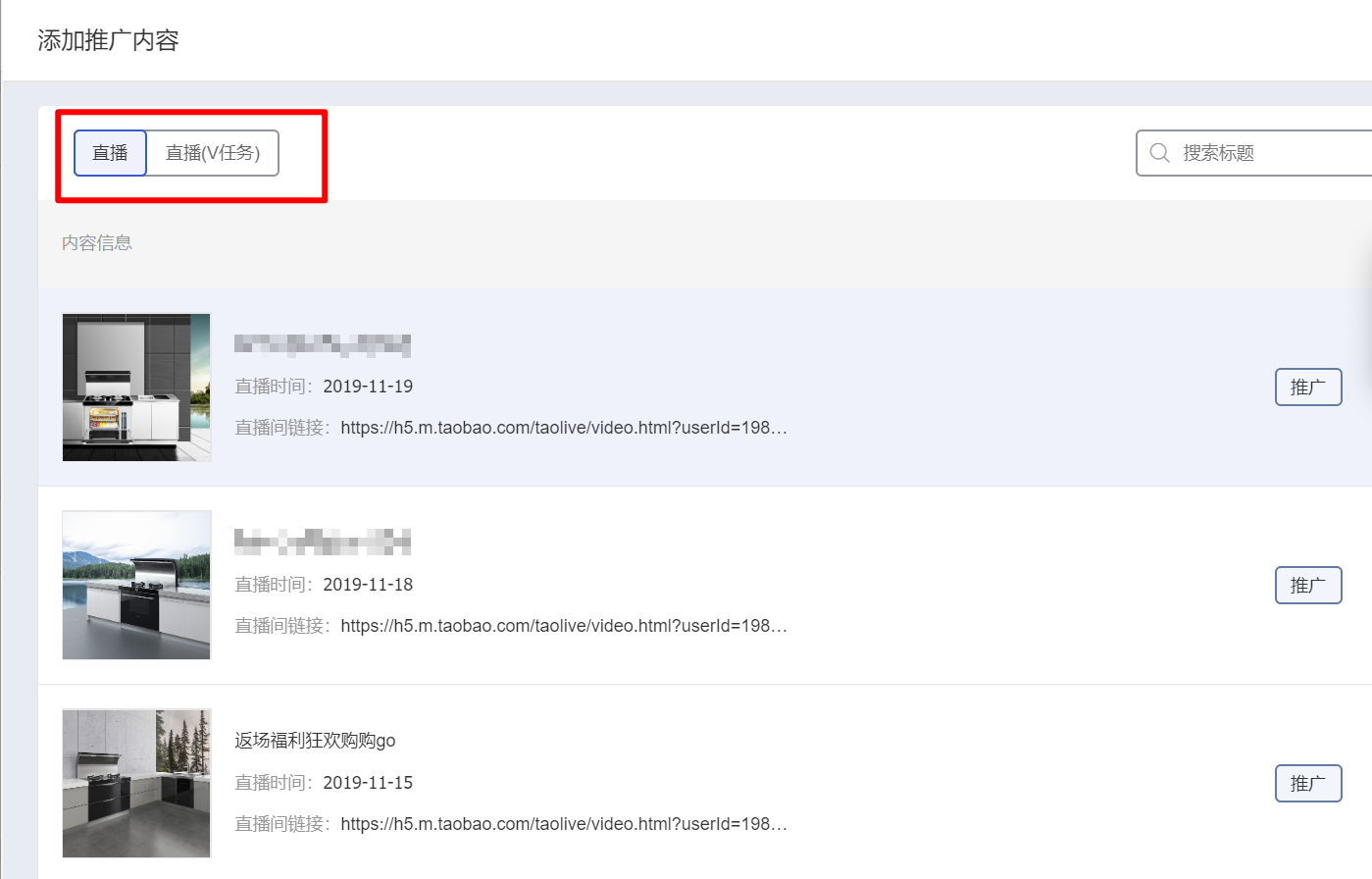Select the 直播 tab

click(110, 153)
